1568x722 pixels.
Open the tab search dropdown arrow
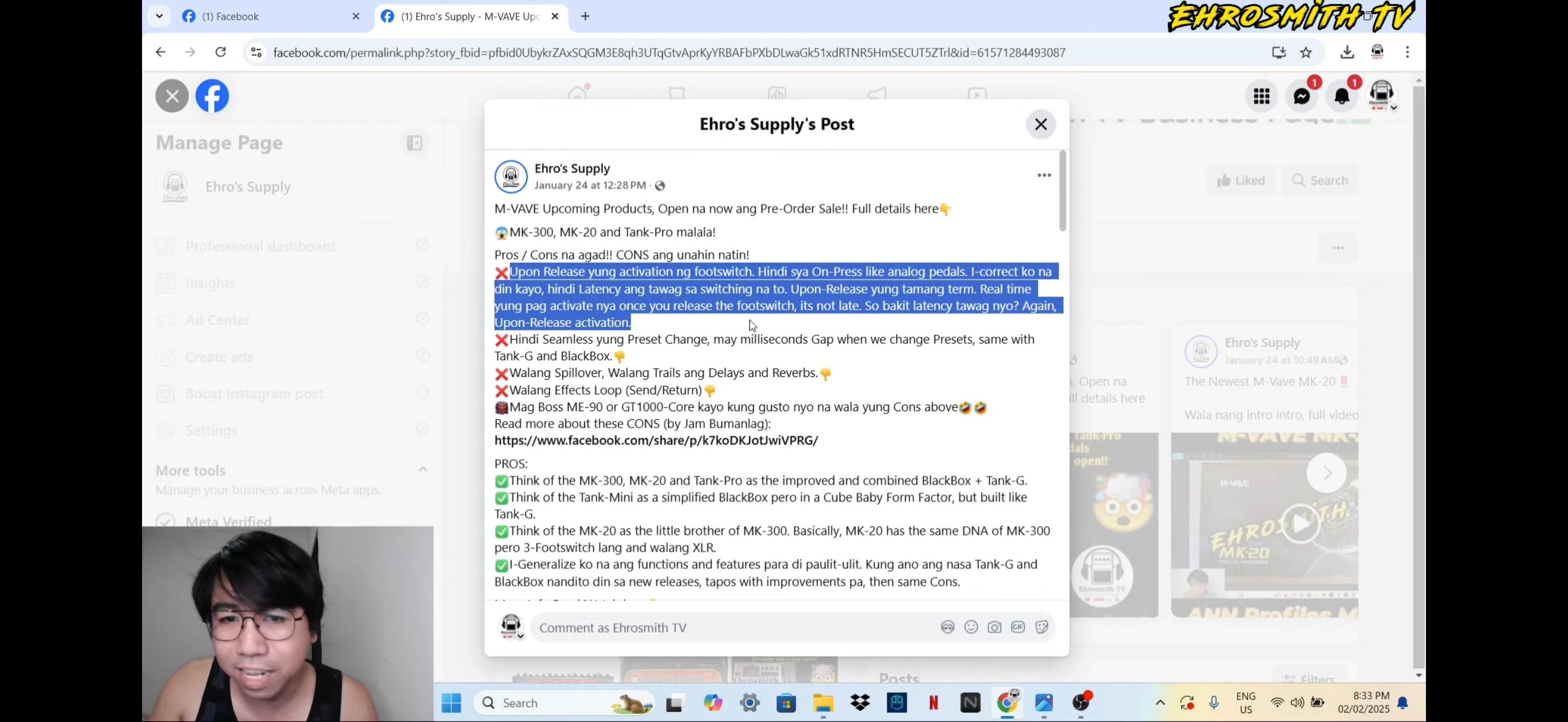click(160, 17)
